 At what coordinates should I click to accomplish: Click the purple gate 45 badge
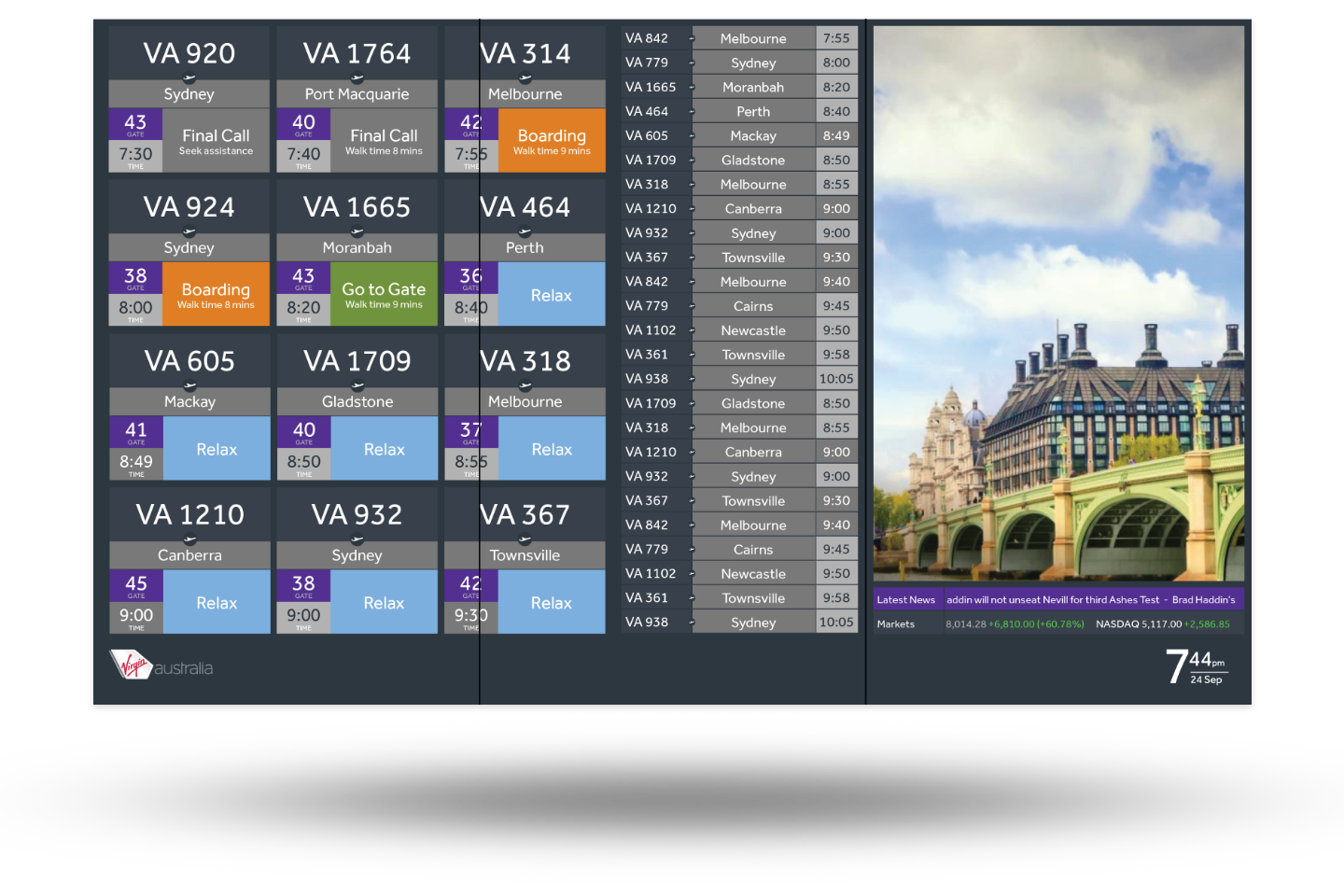[x=136, y=585]
